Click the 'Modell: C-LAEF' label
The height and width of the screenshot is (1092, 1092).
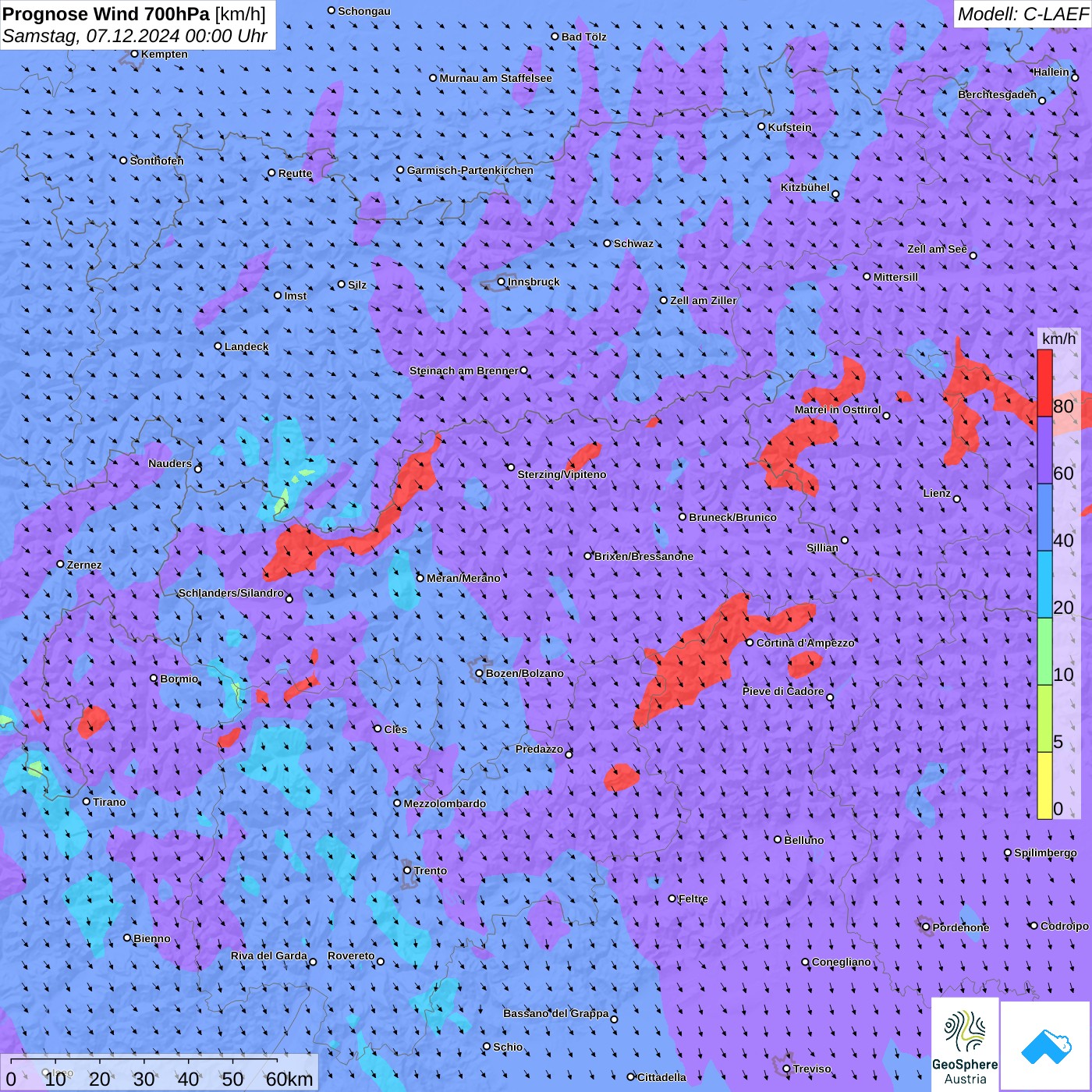click(x=1022, y=14)
